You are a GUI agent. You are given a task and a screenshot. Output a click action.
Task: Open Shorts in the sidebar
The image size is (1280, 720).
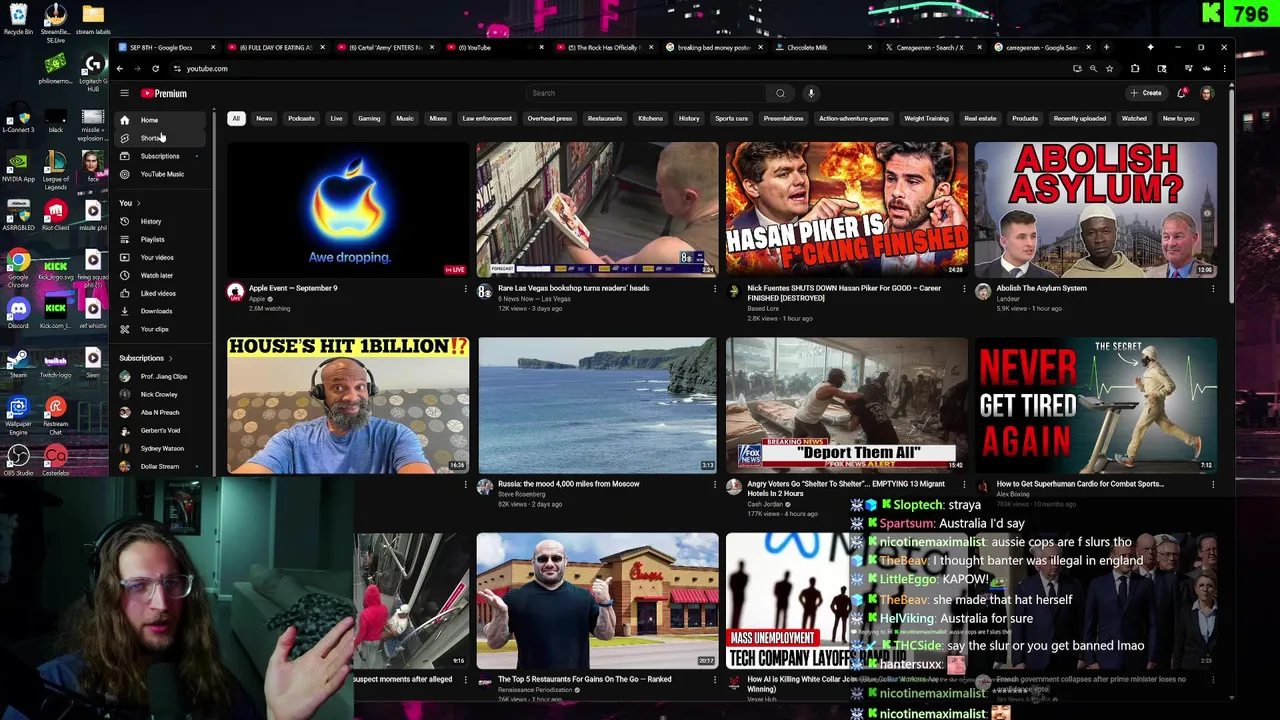click(x=160, y=138)
